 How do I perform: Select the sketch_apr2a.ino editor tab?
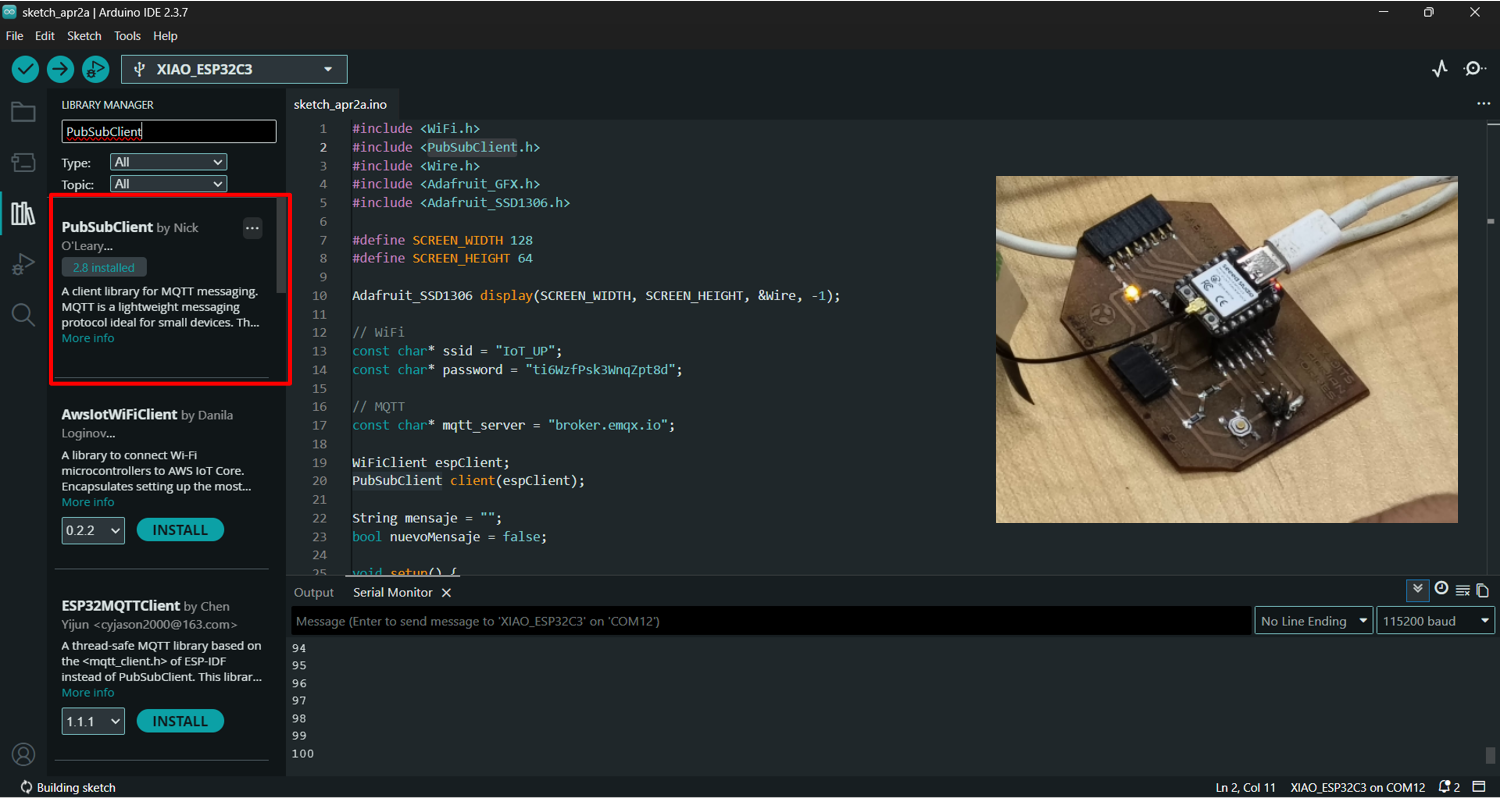pos(340,104)
